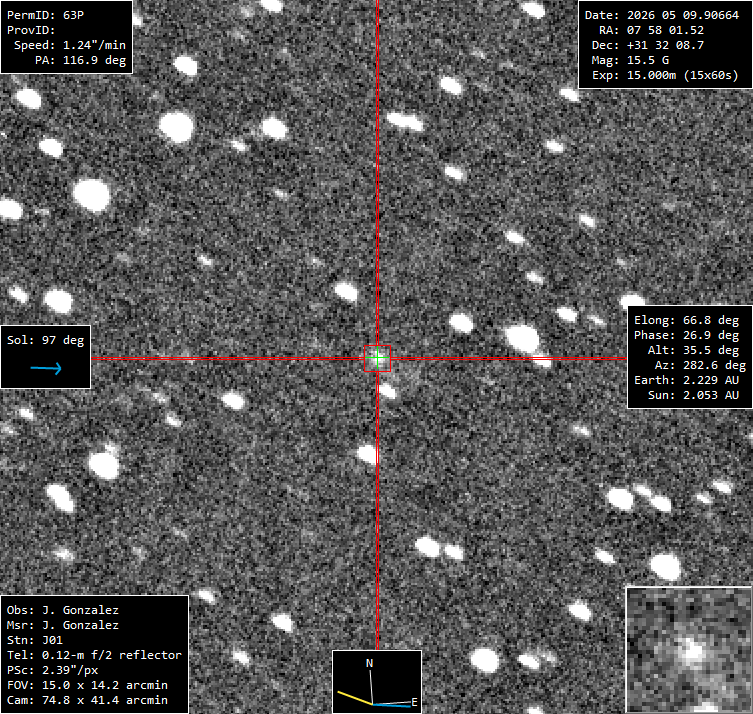Click the 'Stn: J01' line
This screenshot has height=714, width=753.
(x=35, y=640)
